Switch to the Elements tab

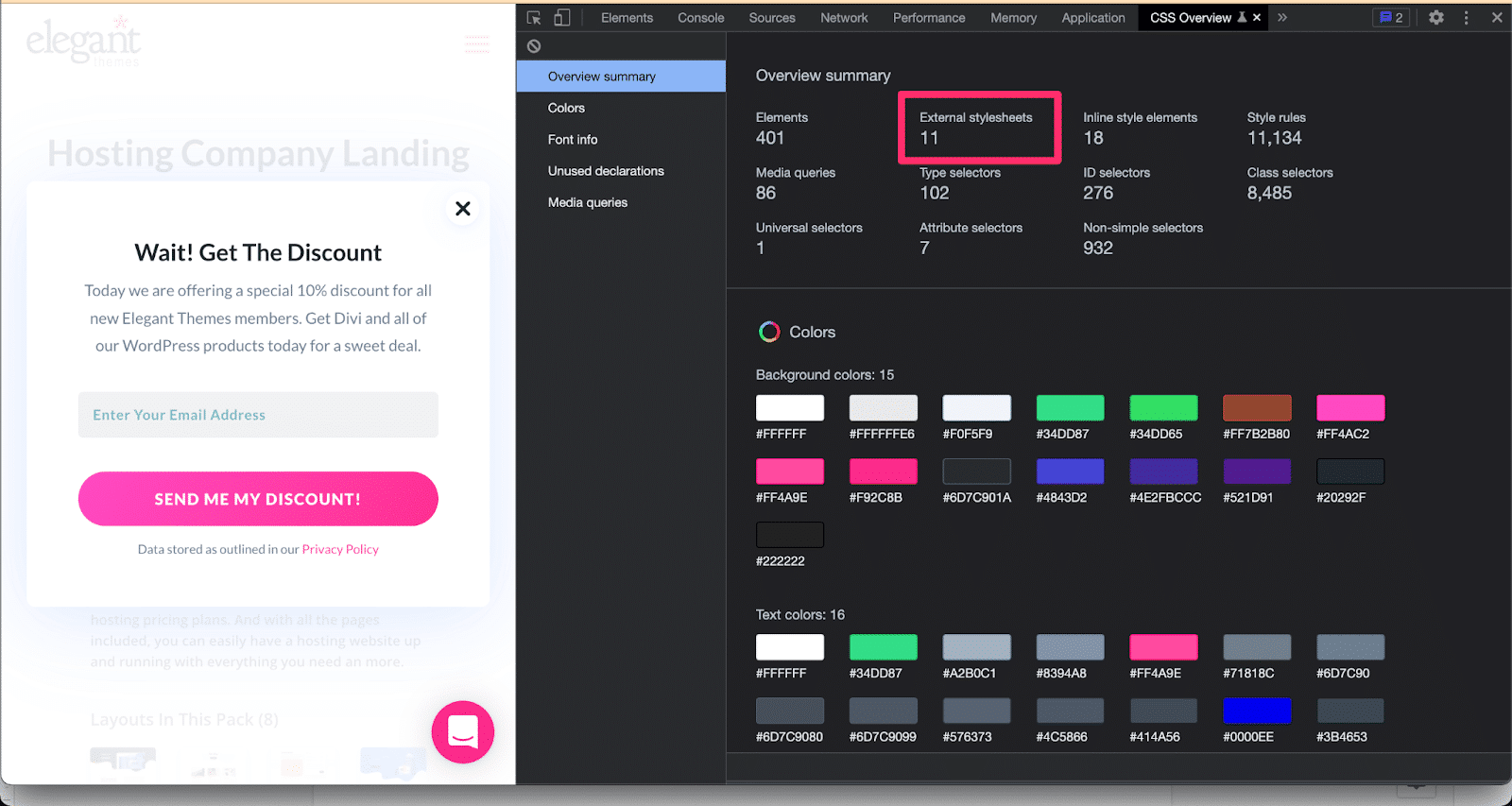click(627, 18)
